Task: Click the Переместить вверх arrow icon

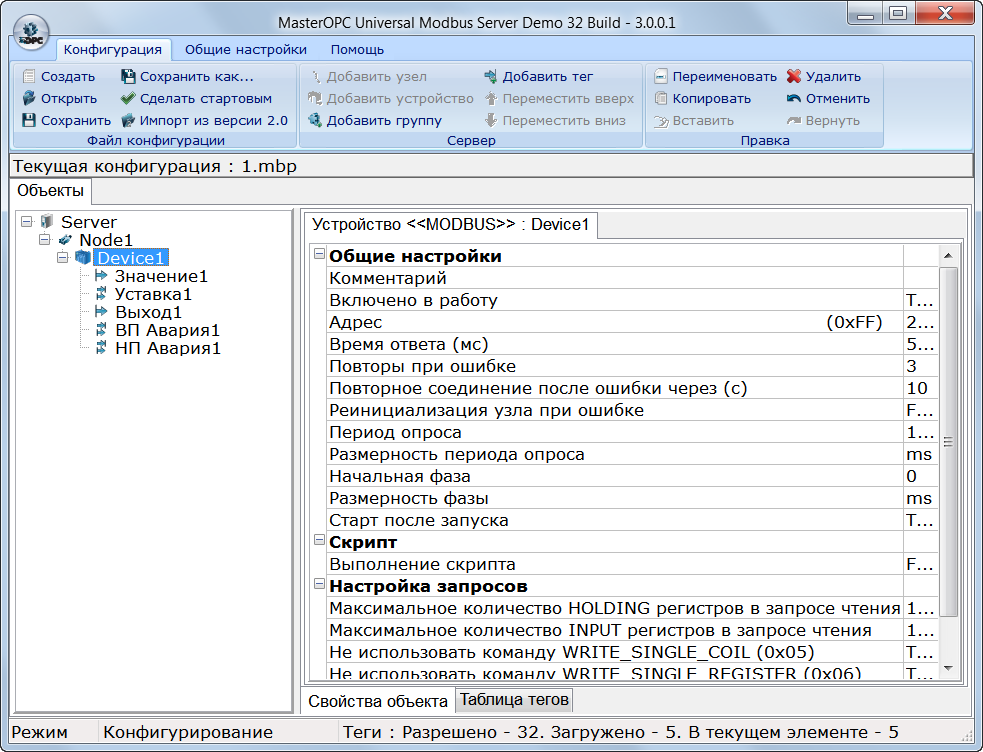Action: (x=491, y=98)
